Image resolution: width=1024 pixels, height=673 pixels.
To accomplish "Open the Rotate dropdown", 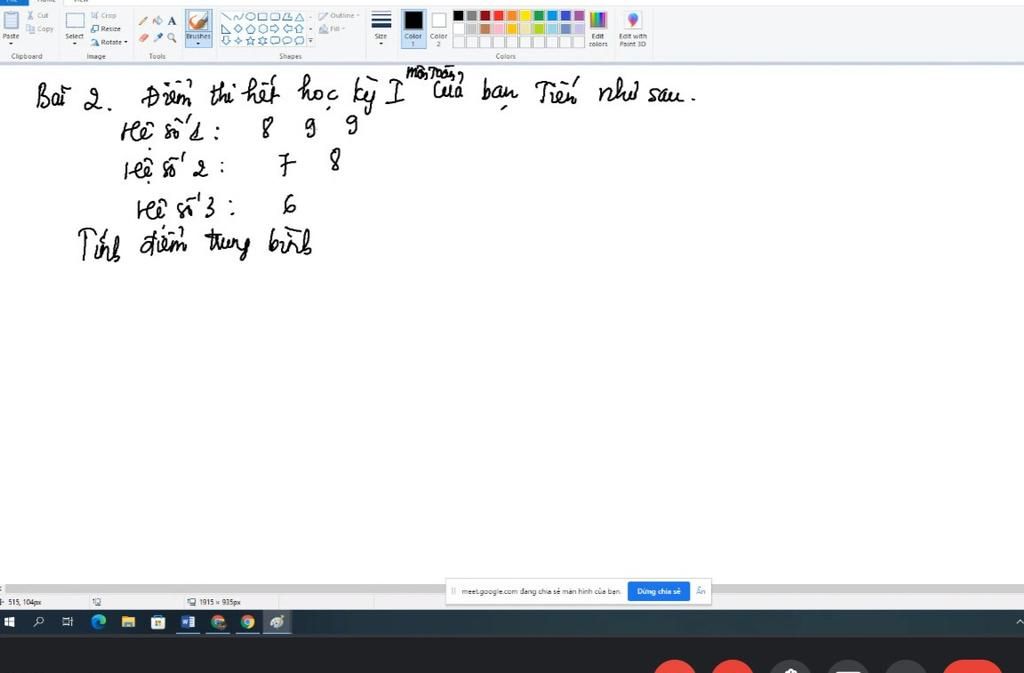I will [109, 42].
